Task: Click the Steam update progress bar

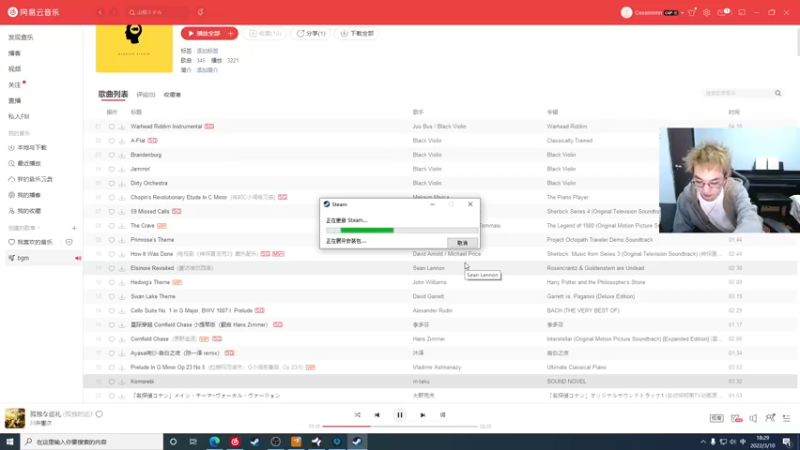Action: click(402, 231)
